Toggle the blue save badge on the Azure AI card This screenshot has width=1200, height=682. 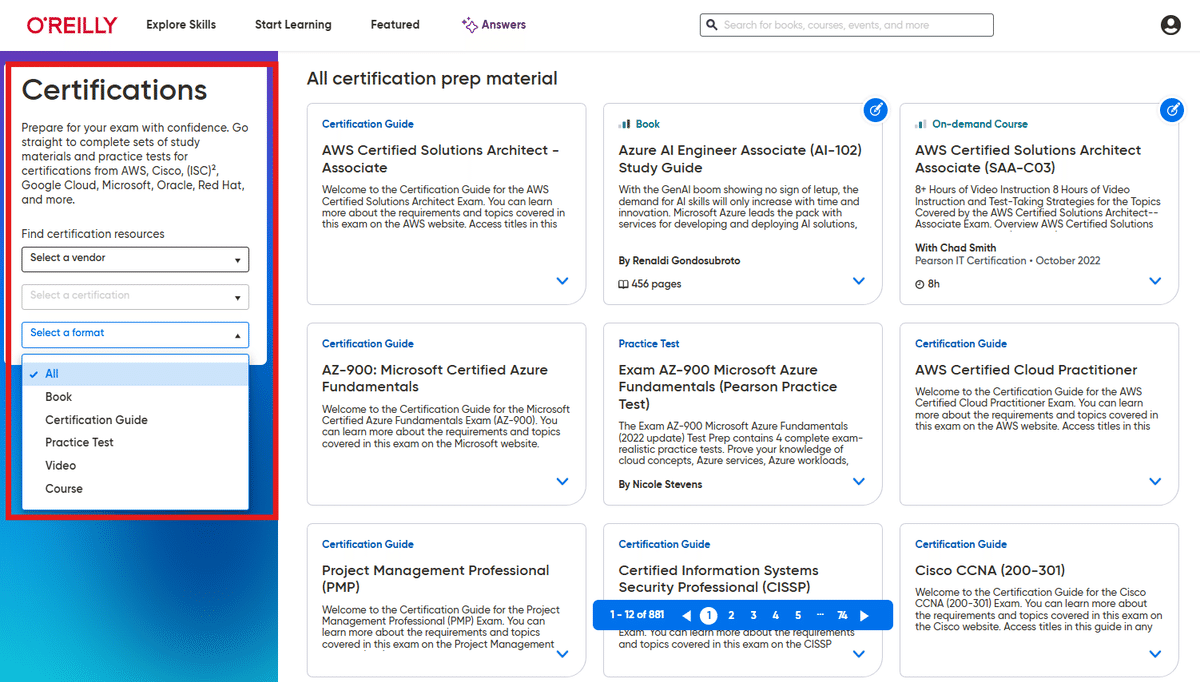[875, 110]
